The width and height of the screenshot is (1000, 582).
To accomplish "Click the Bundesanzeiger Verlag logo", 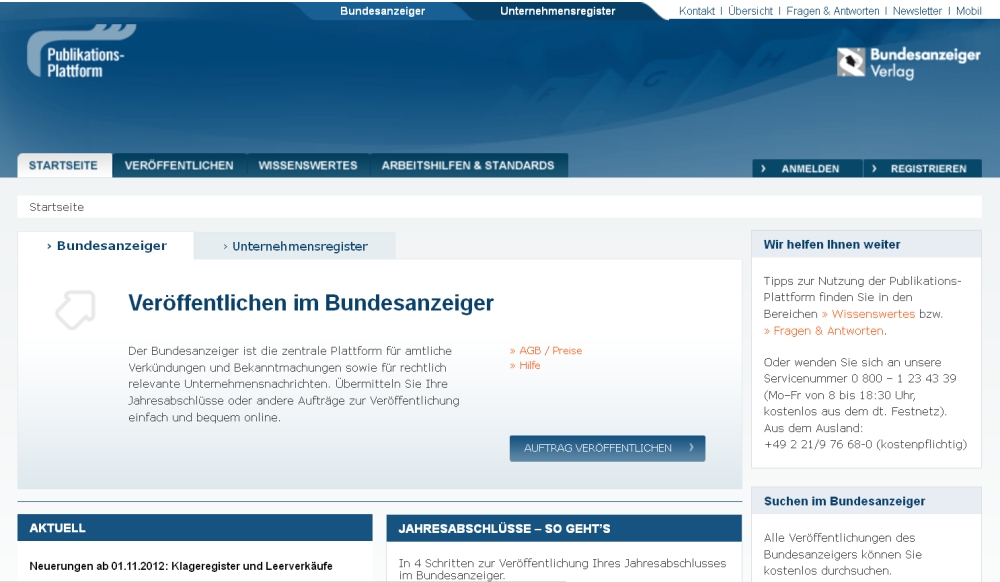I will (908, 63).
